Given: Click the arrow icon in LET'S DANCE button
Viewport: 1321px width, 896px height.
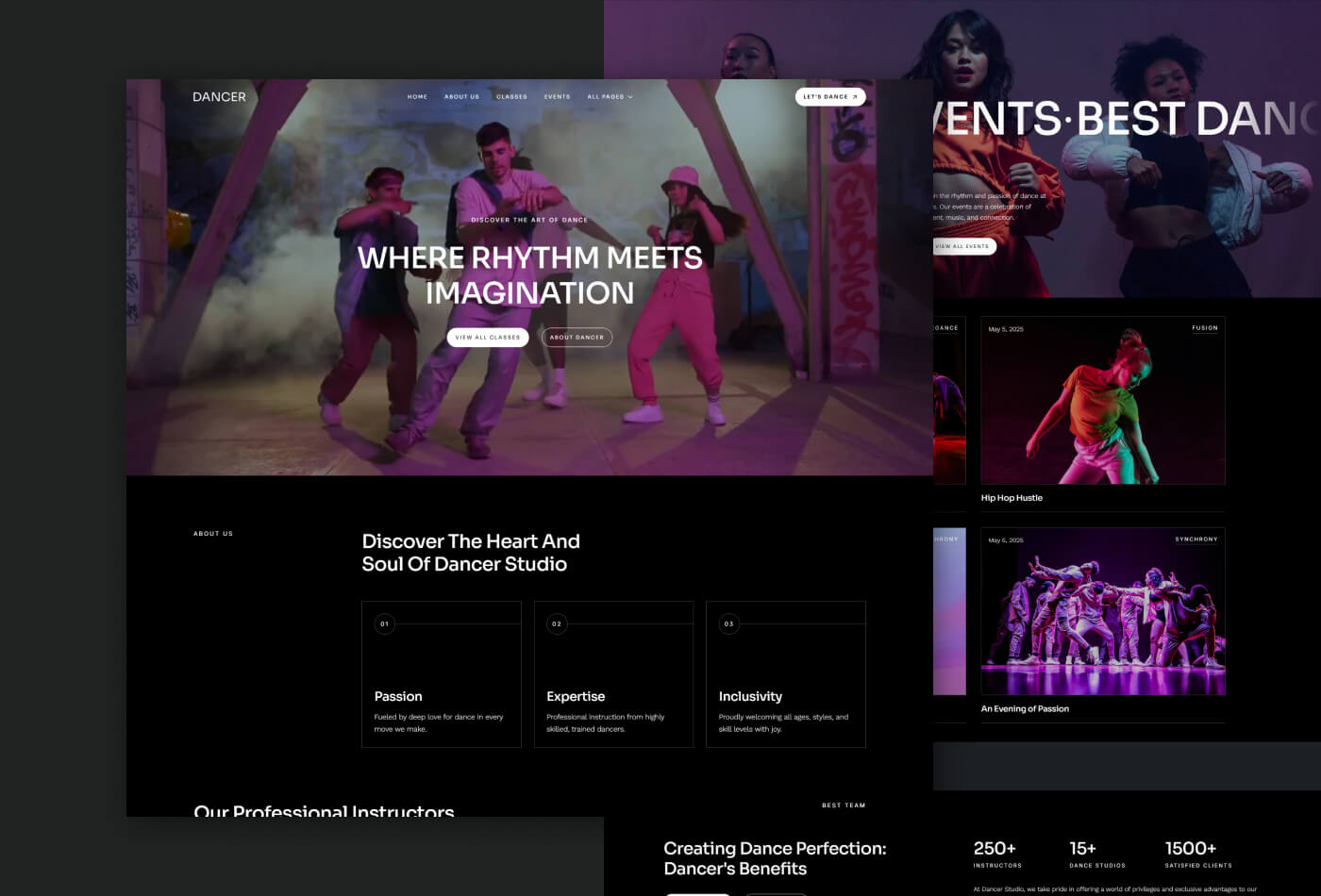Looking at the screenshot, I should tap(855, 96).
